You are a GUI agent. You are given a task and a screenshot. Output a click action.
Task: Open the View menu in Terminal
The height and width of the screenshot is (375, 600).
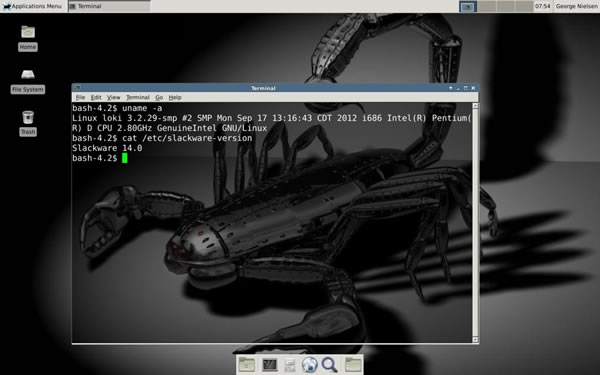(x=113, y=98)
